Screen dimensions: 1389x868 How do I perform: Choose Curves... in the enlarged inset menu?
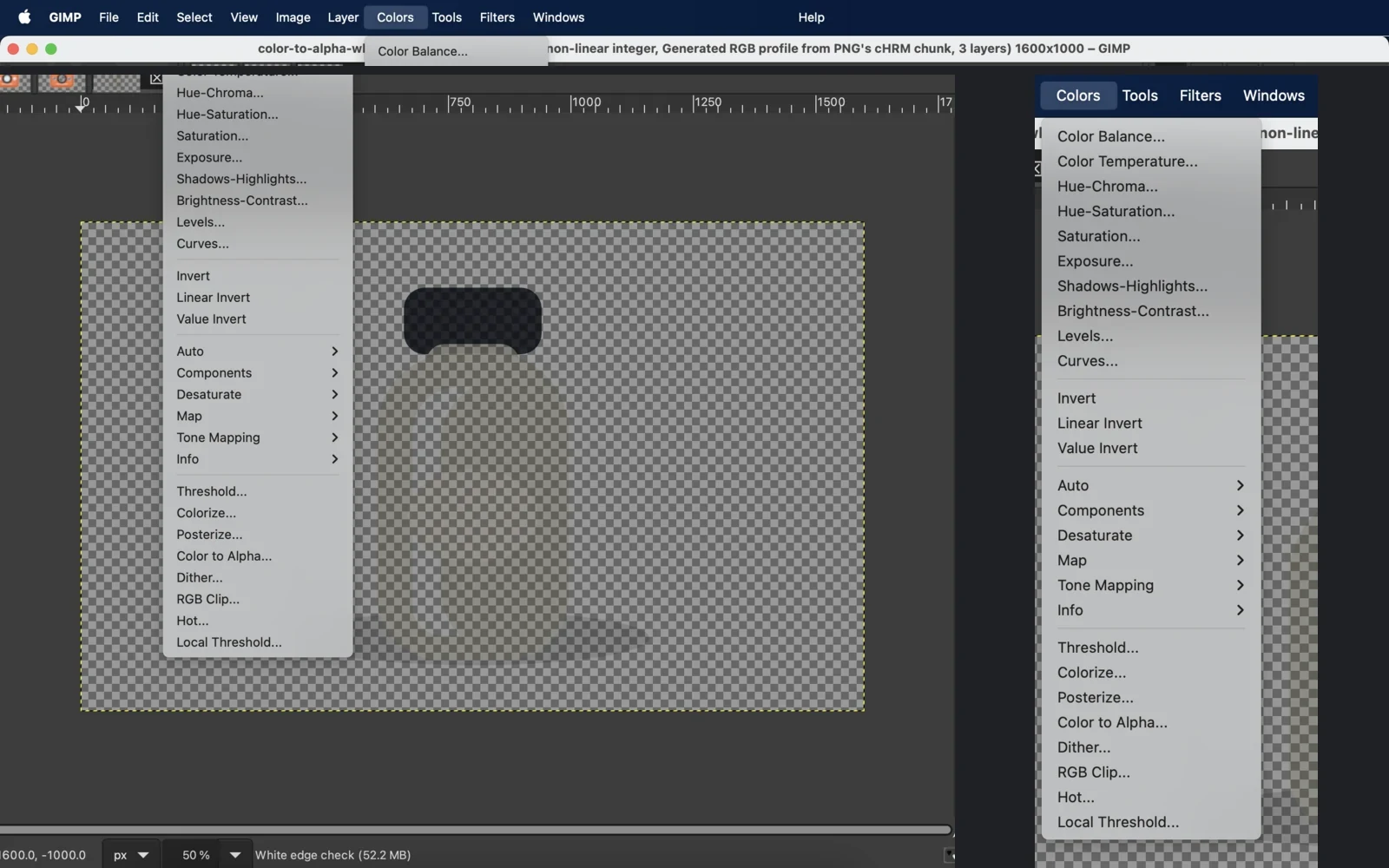click(x=1151, y=361)
